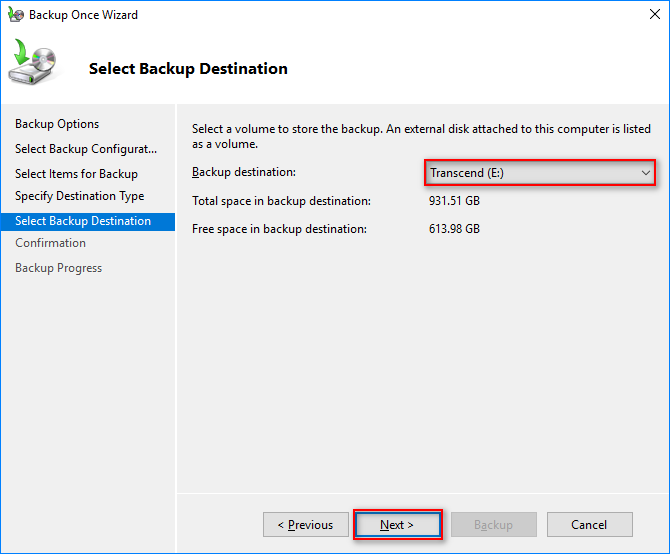Click the Confirmation step
Viewport: 670px width, 554px height.
(x=50, y=243)
